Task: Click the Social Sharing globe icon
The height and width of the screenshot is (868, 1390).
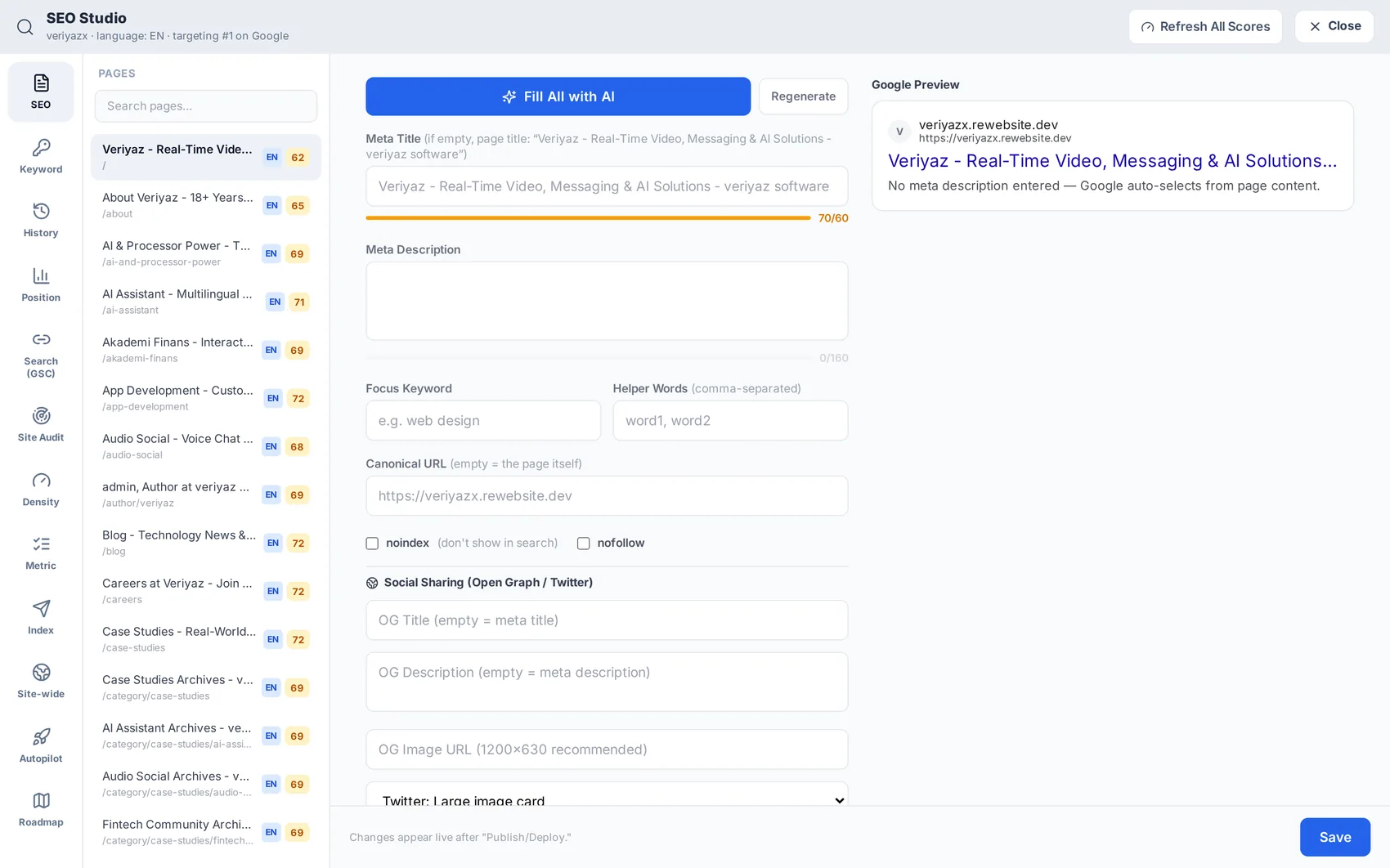Action: (372, 583)
